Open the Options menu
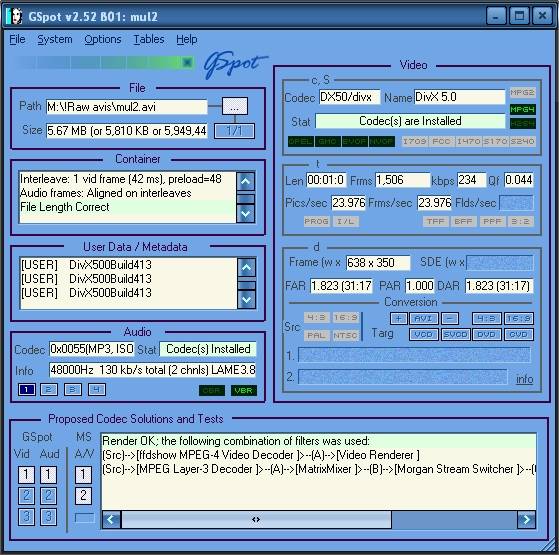 coord(103,39)
